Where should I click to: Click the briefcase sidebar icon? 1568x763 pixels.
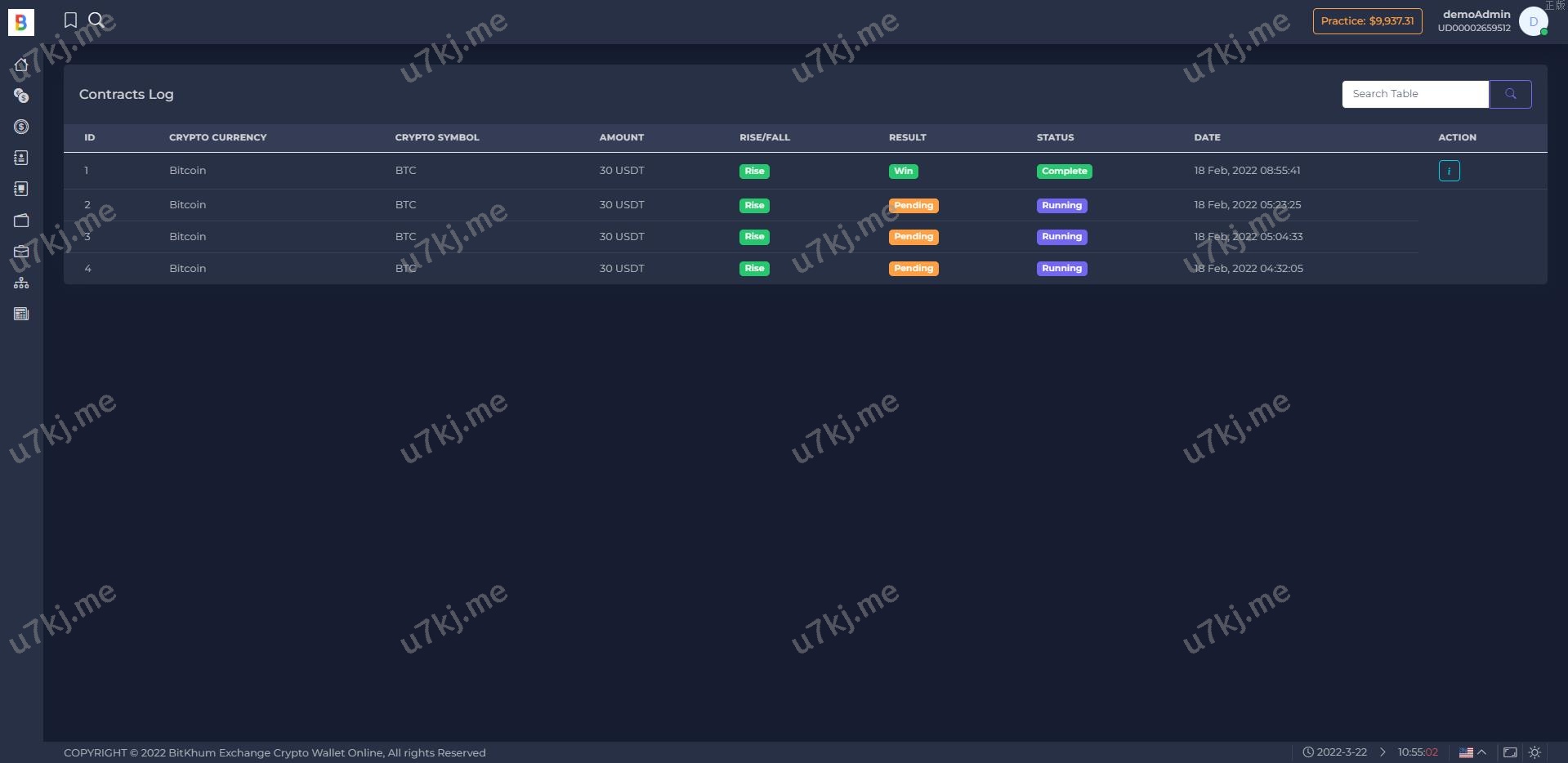(21, 252)
